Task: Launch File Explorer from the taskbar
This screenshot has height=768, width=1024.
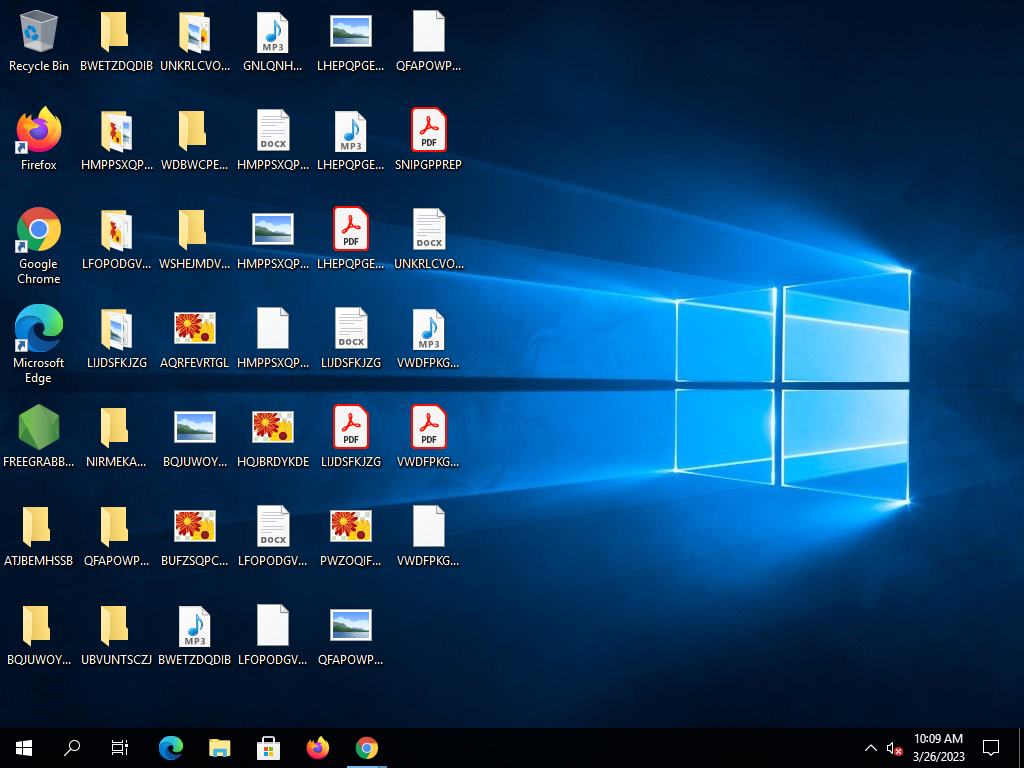Action: pos(220,747)
